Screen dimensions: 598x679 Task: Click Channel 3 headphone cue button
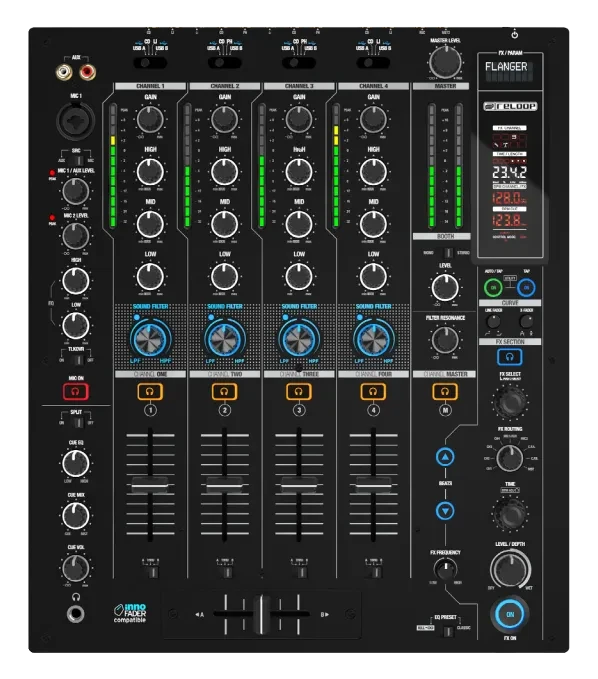point(299,391)
